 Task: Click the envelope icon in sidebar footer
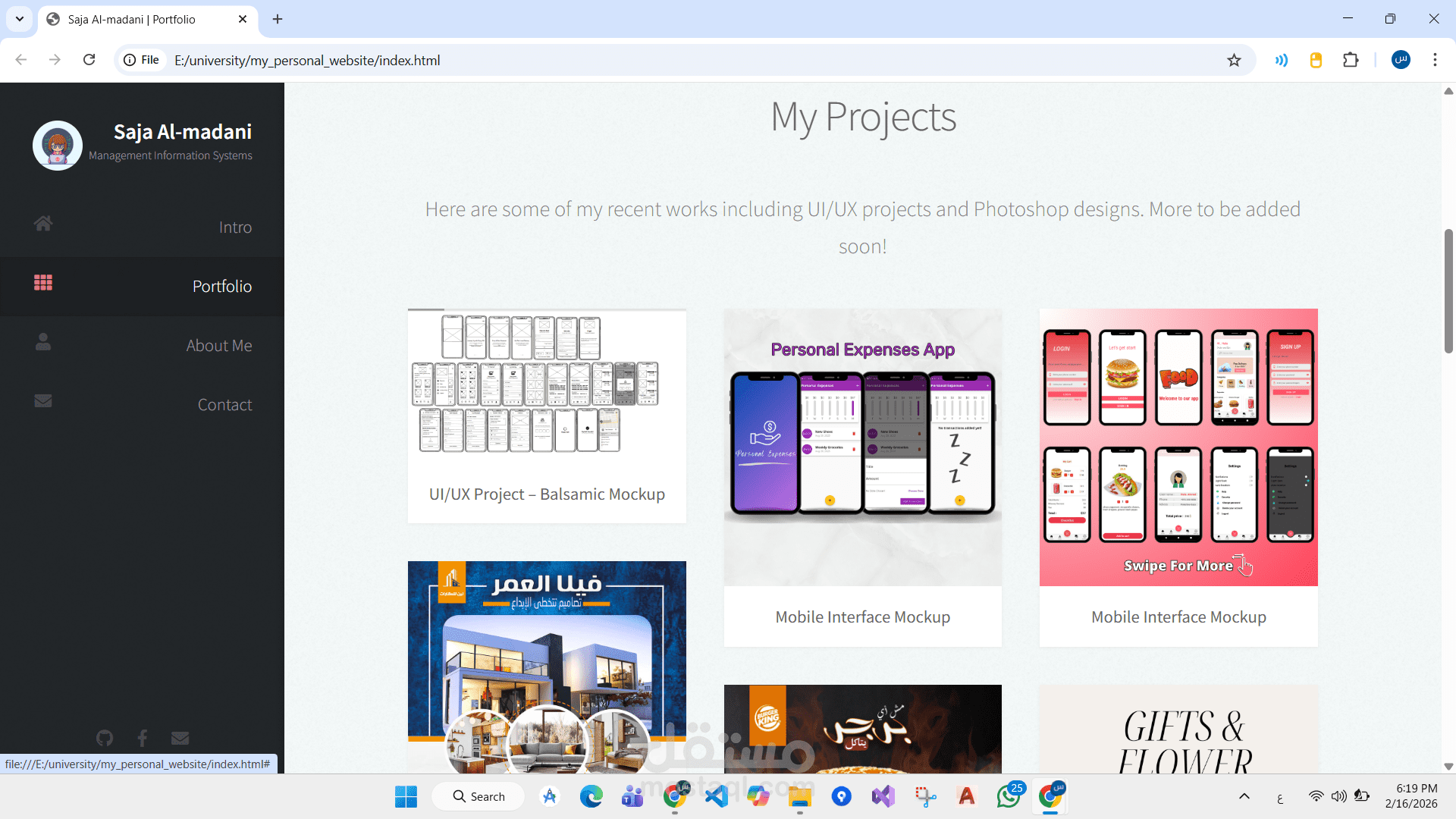click(180, 738)
